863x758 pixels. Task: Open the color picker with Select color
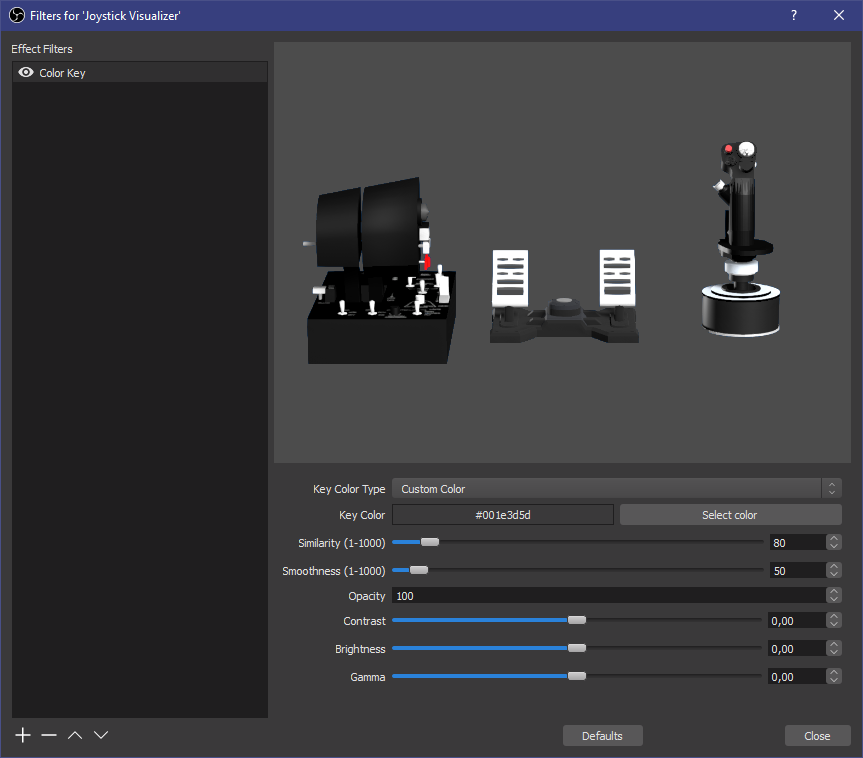point(729,514)
